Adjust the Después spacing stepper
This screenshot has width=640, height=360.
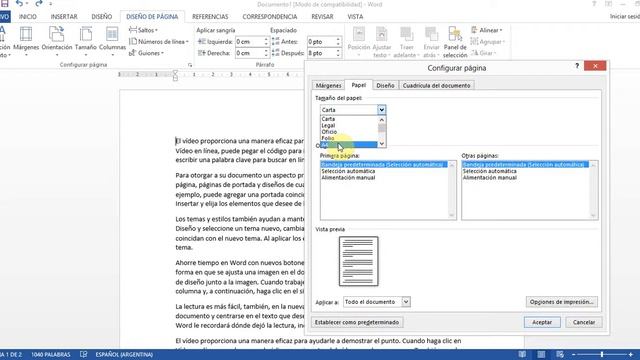(x=338, y=53)
